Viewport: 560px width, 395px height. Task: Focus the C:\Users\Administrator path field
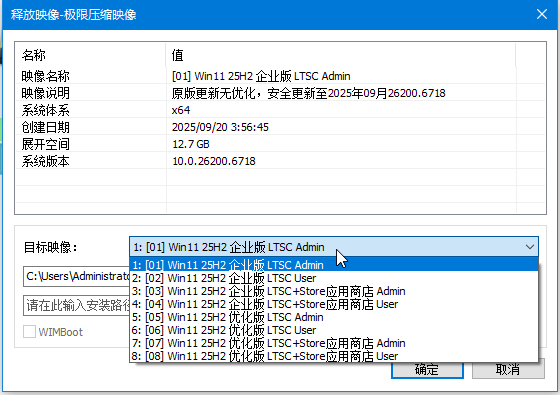coord(76,276)
